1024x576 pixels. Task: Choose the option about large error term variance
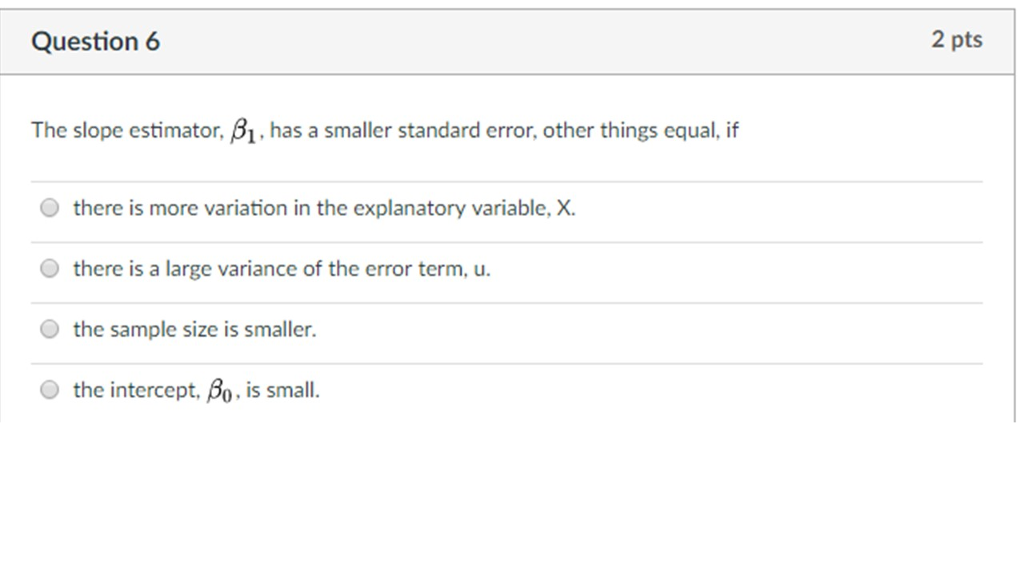point(49,268)
